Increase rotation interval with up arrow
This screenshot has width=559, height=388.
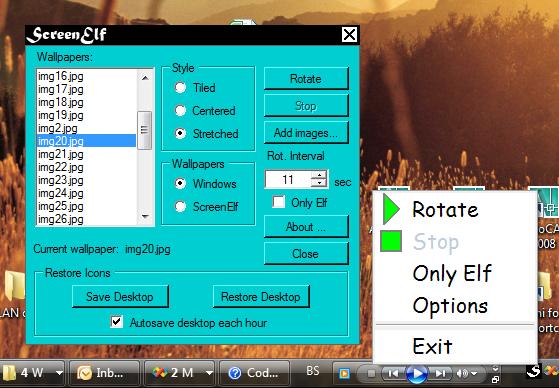pos(319,175)
